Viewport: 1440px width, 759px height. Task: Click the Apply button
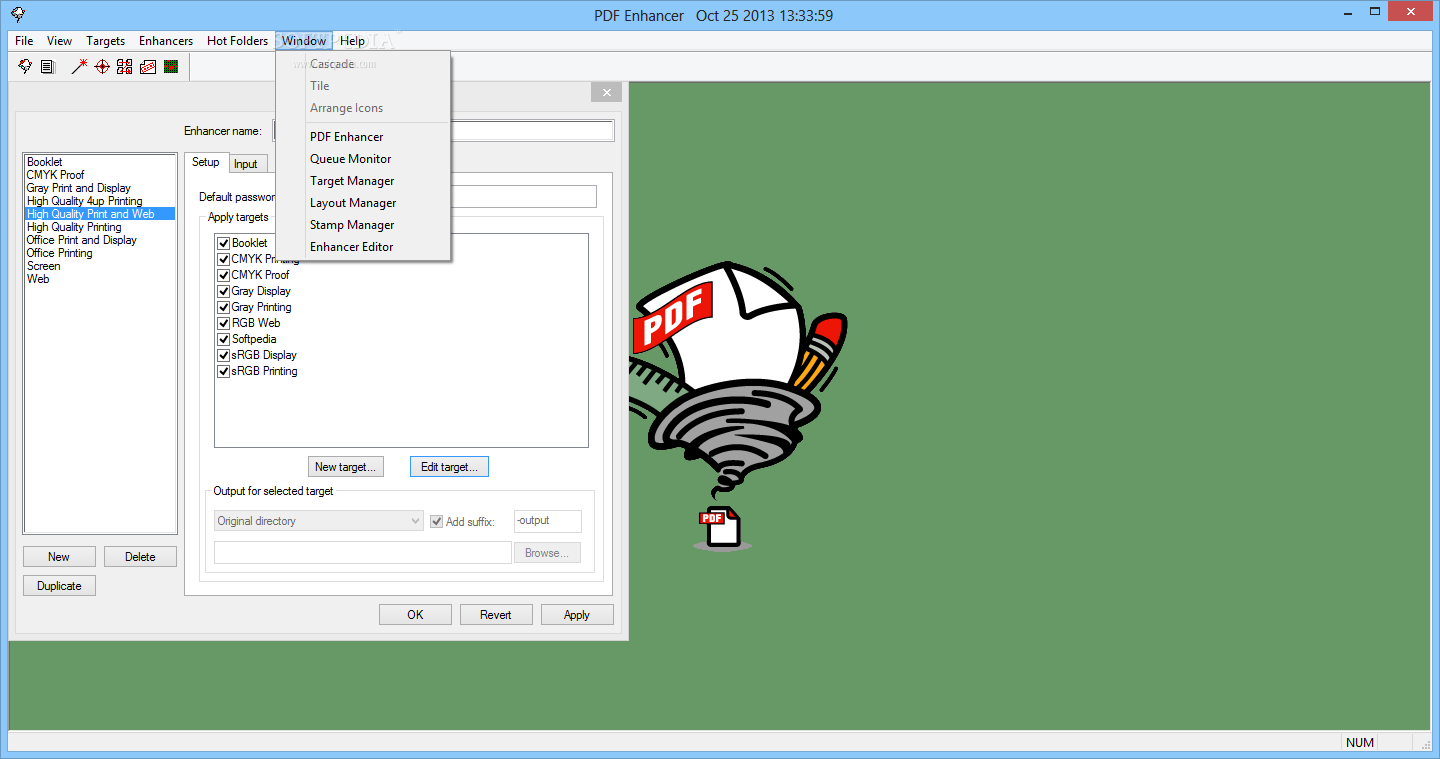pos(577,615)
